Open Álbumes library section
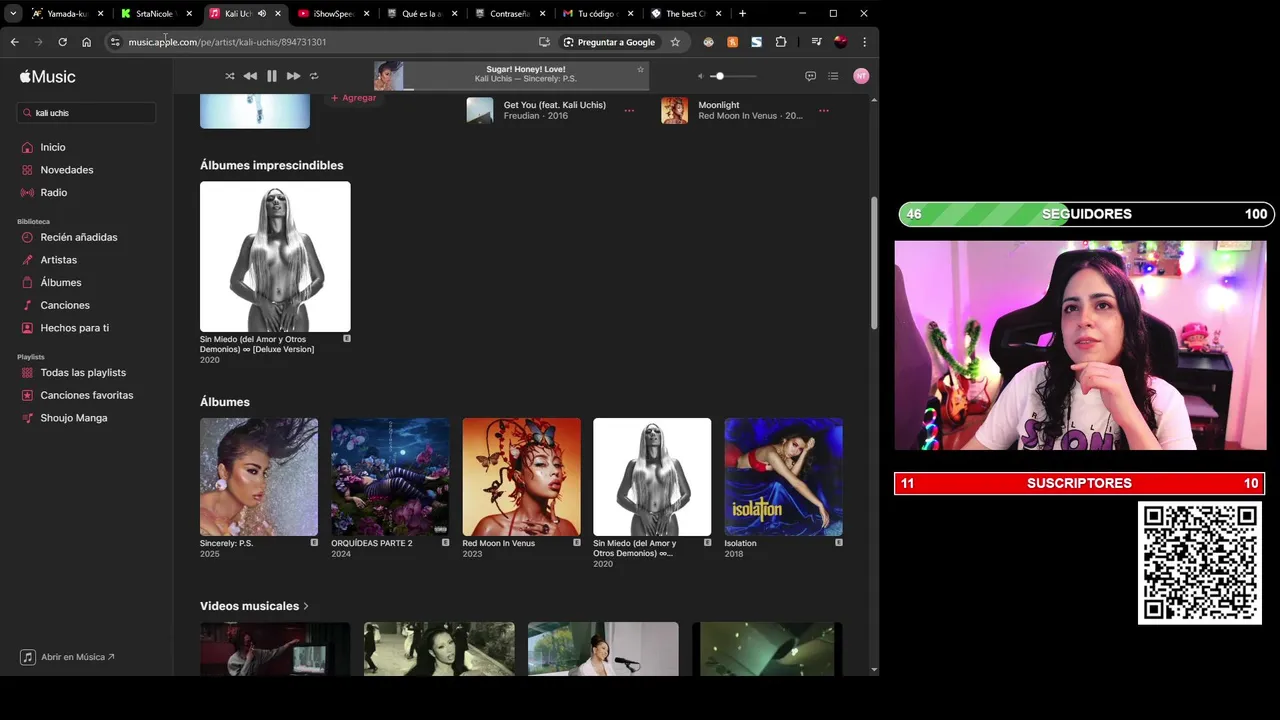 pos(60,283)
